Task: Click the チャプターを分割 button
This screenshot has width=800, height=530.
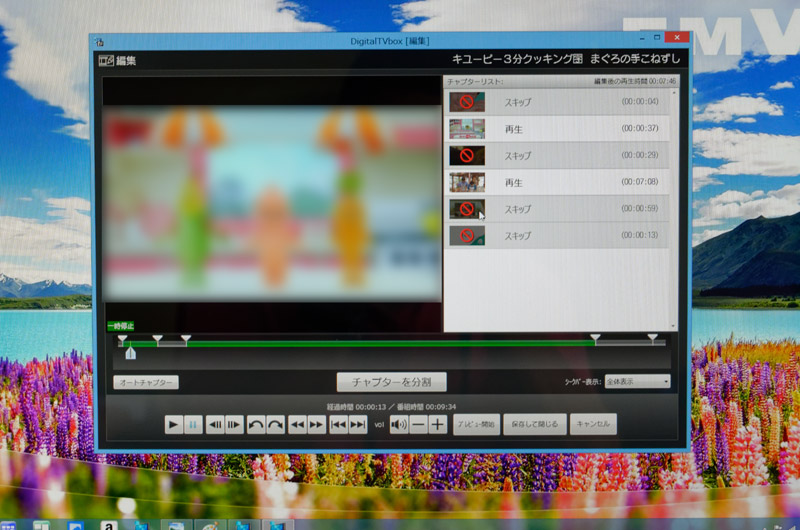Action: click(391, 381)
